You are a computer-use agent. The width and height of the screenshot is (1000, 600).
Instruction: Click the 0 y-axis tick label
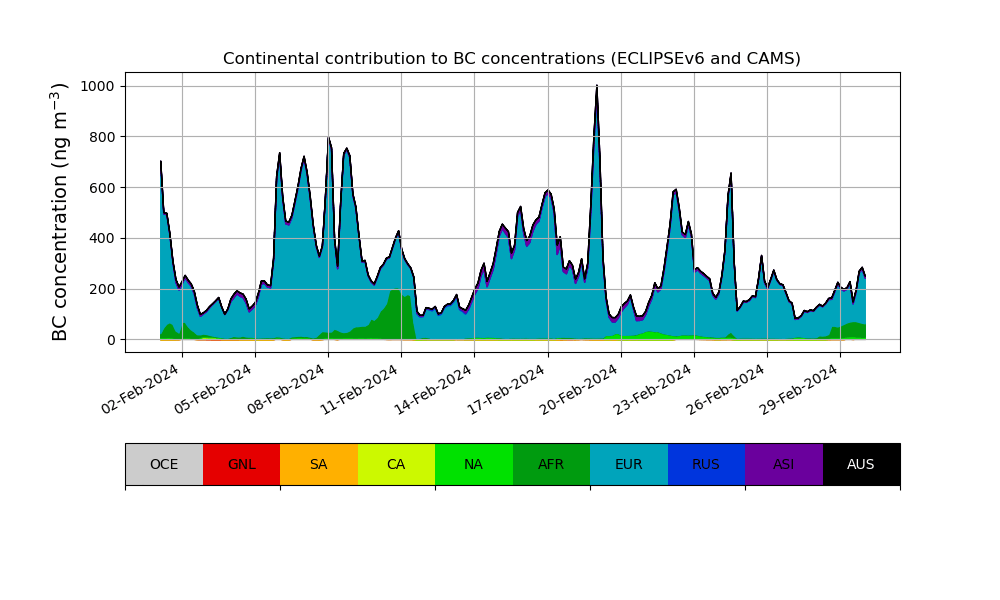[x=112, y=340]
